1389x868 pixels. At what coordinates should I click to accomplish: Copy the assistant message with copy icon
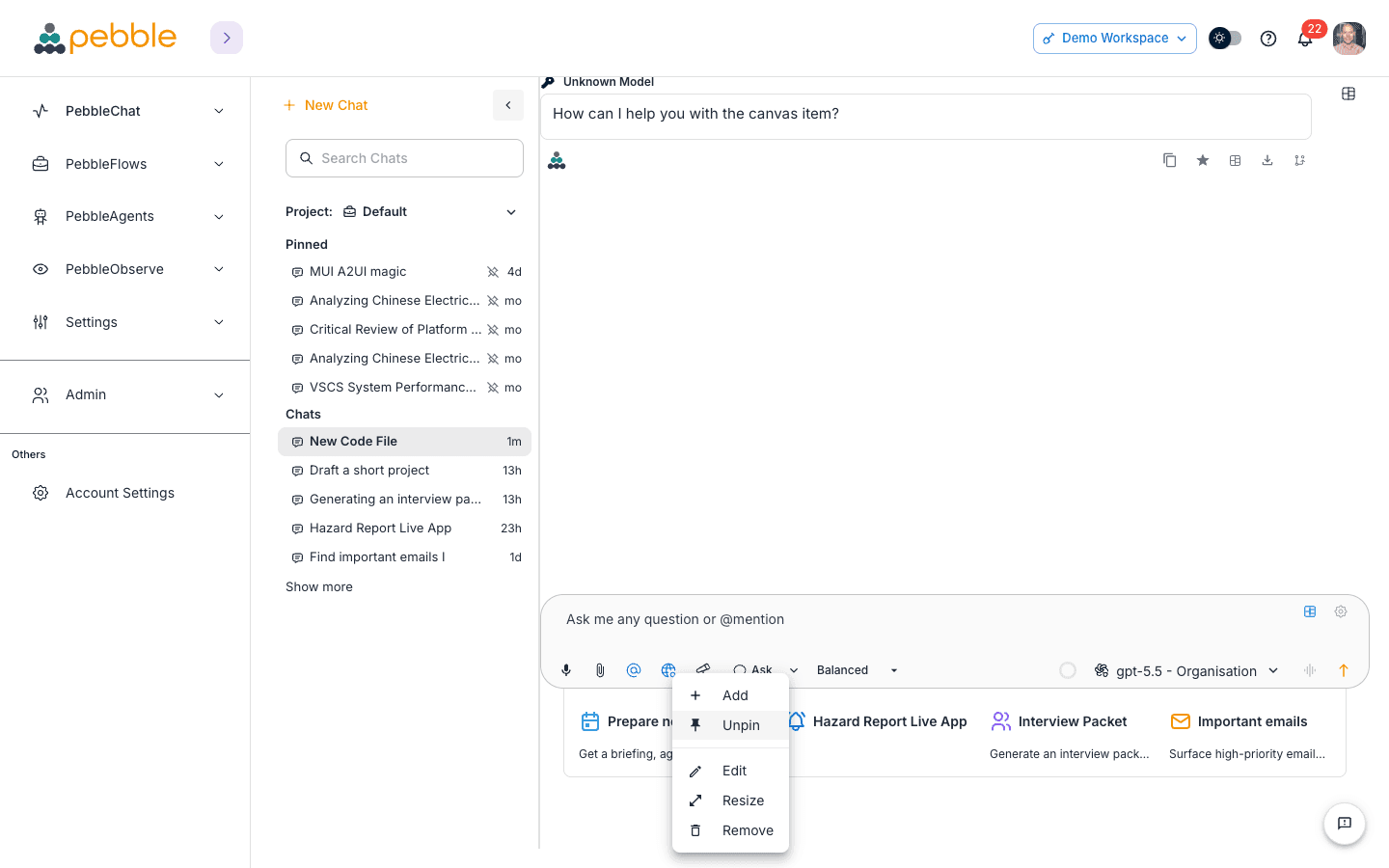pyautogui.click(x=1170, y=160)
